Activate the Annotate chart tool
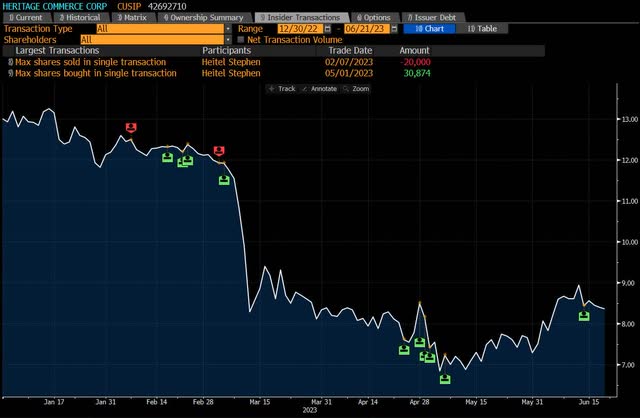Viewport: 640px width, 418px height. pos(319,89)
